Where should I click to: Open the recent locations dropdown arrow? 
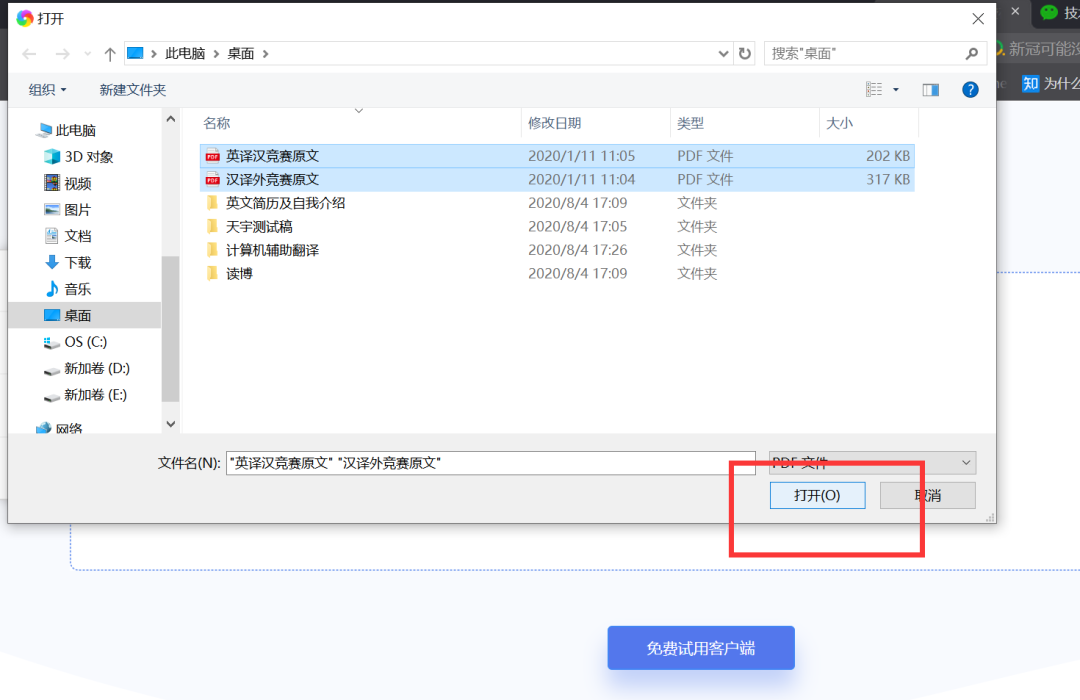pyautogui.click(x=87, y=54)
